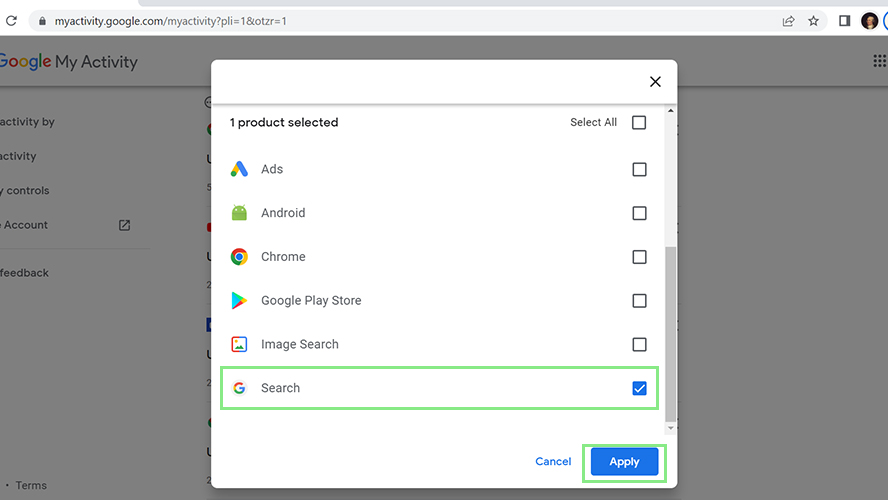Click the '1 product selected' text
888x500 pixels.
(284, 122)
